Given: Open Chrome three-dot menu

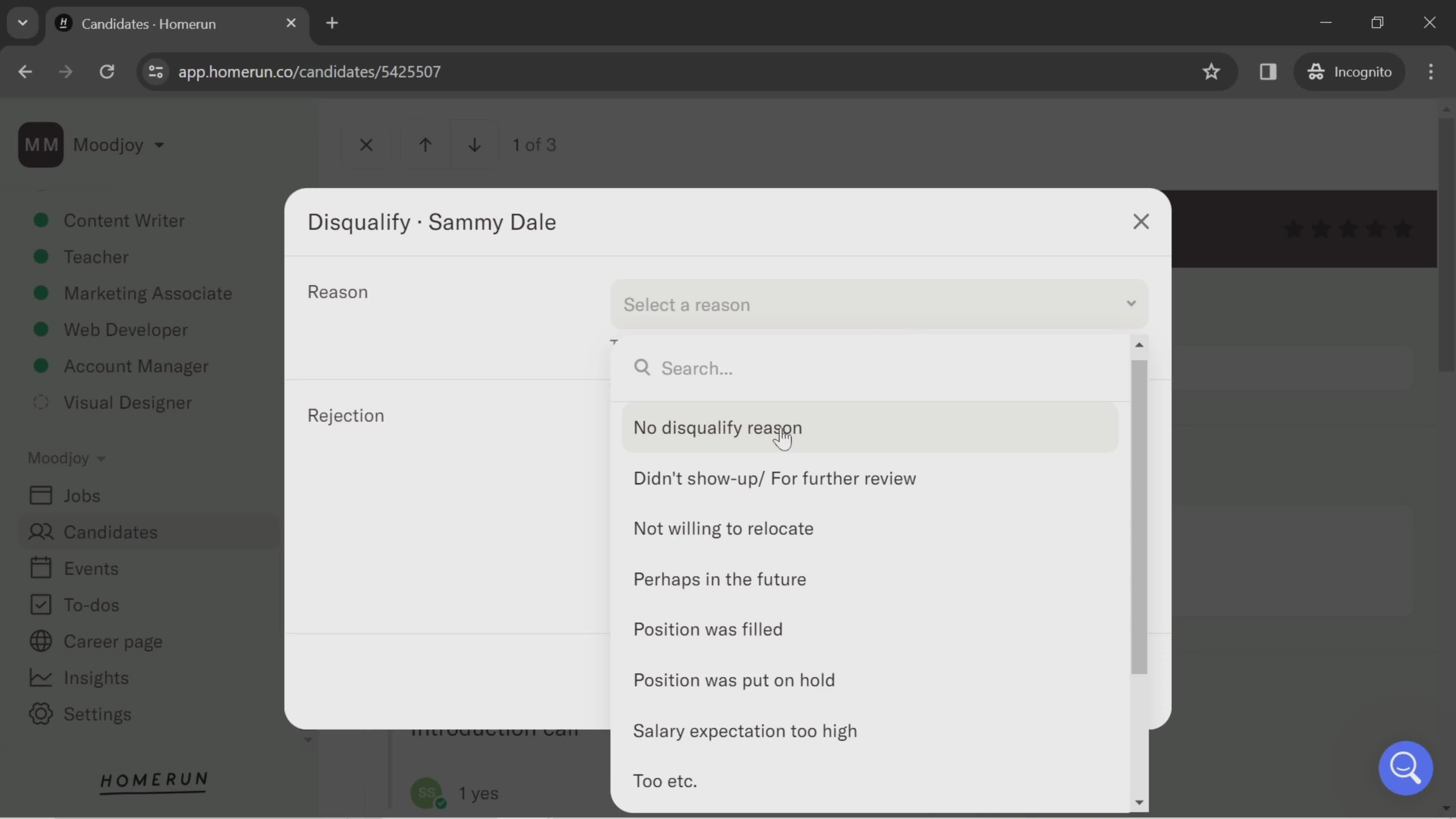Looking at the screenshot, I should coord(1431,72).
